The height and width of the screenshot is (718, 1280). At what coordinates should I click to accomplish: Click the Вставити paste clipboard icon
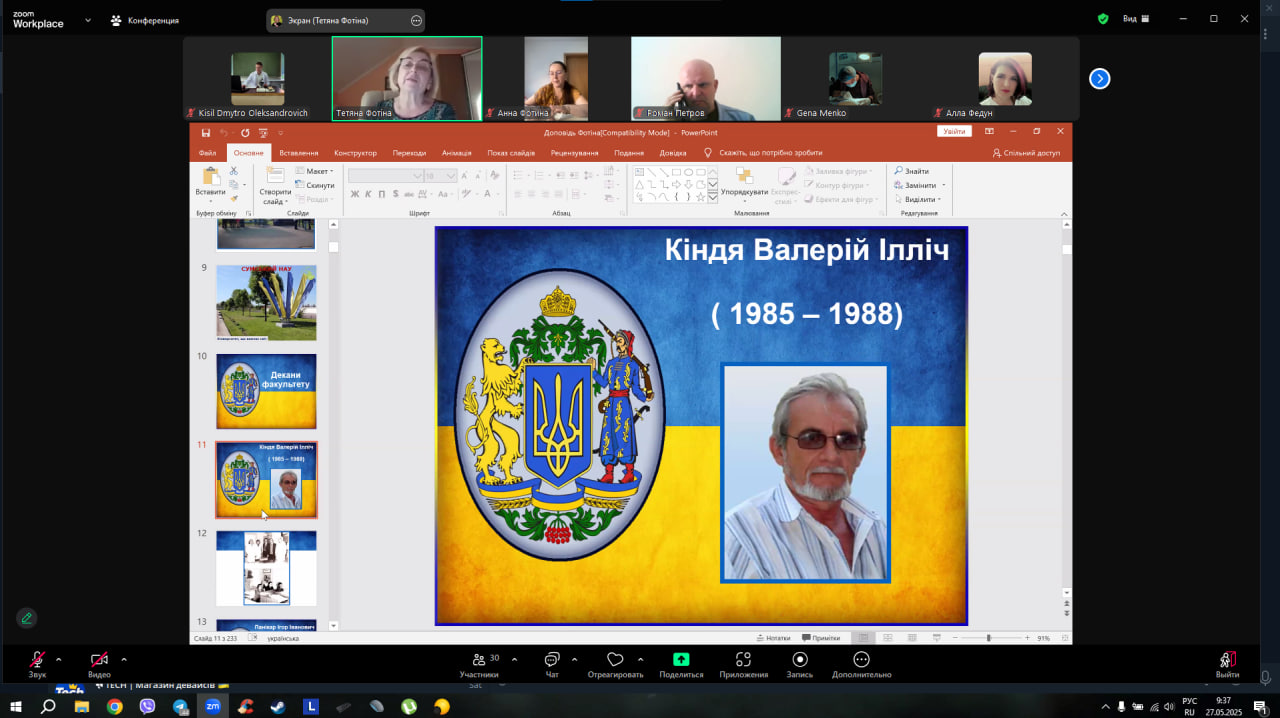tap(210, 176)
